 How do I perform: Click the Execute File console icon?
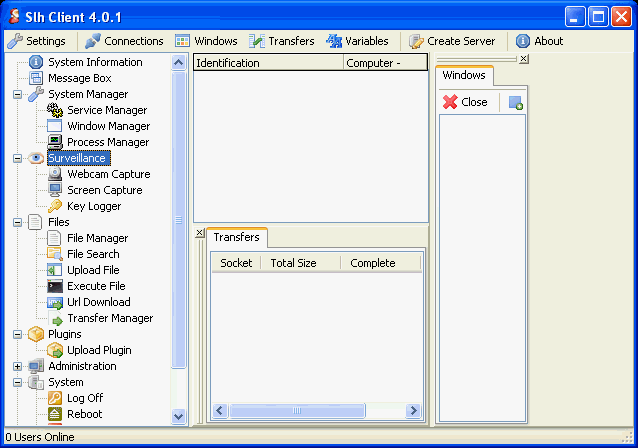(56, 286)
